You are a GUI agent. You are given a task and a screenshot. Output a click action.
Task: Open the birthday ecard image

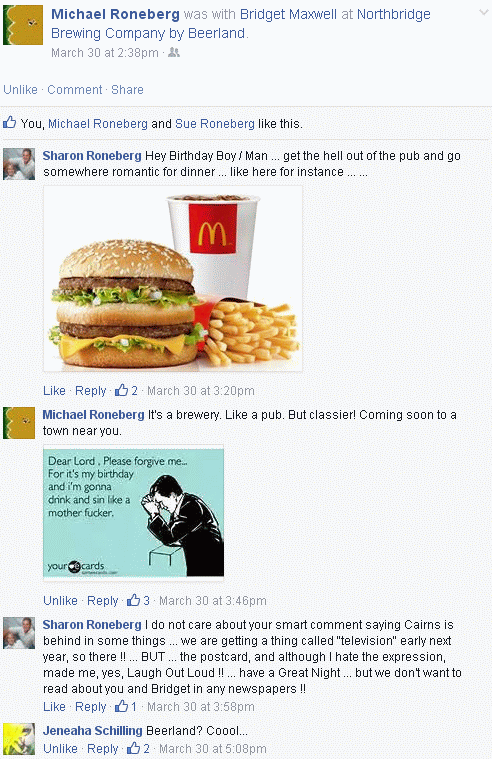(134, 512)
